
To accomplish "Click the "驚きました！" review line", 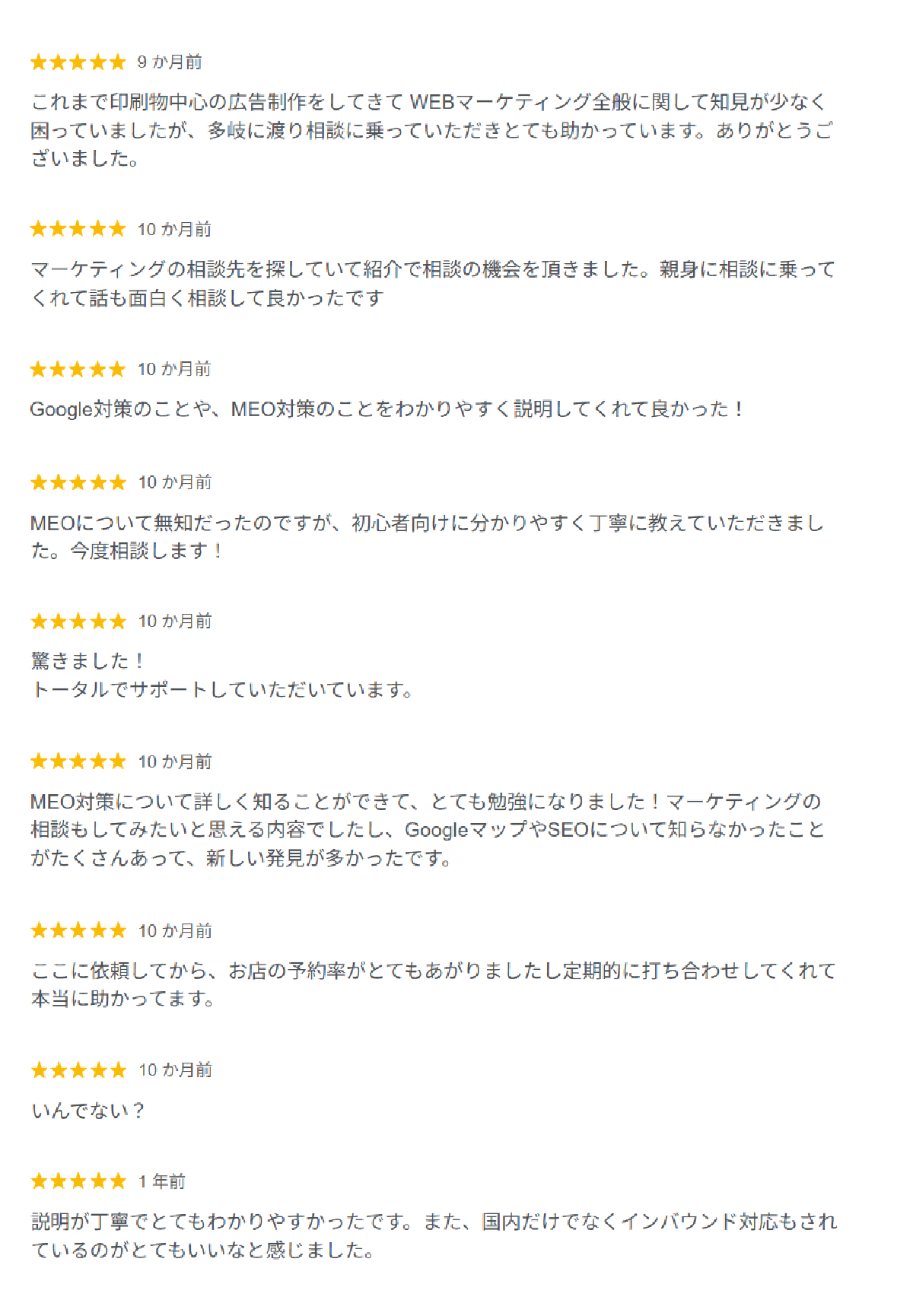I will coord(87,661).
